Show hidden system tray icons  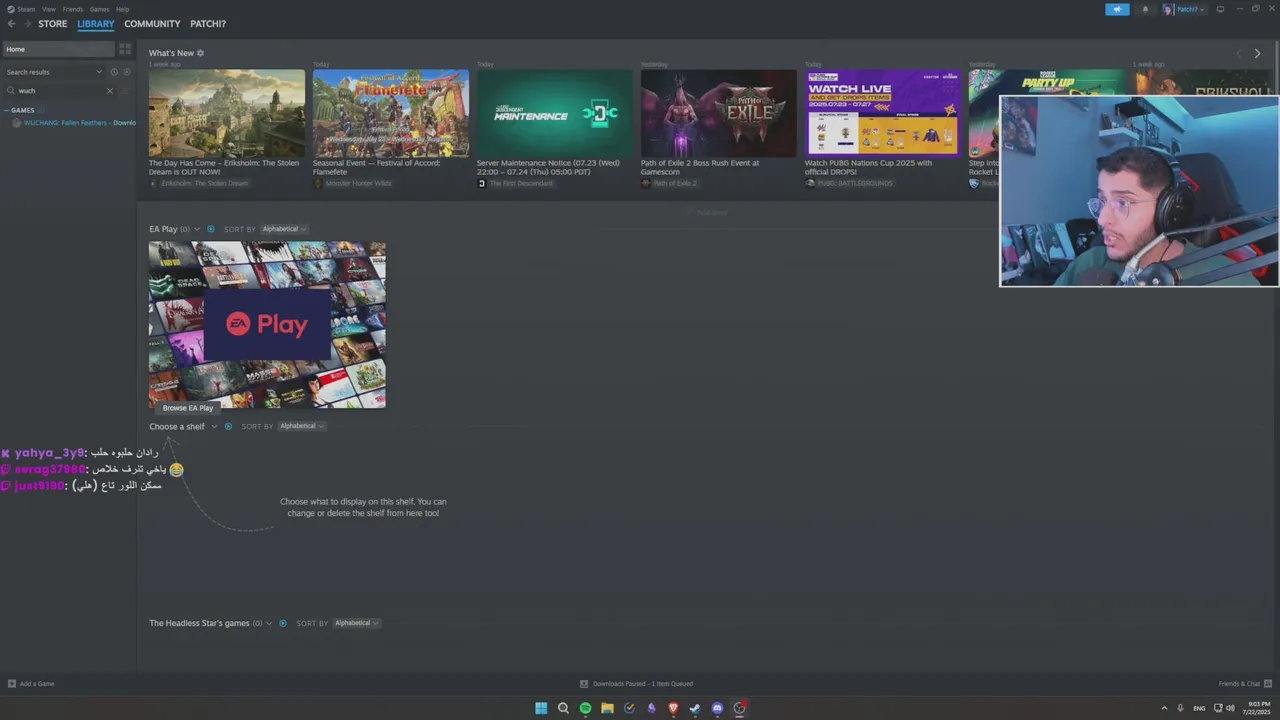click(1164, 708)
